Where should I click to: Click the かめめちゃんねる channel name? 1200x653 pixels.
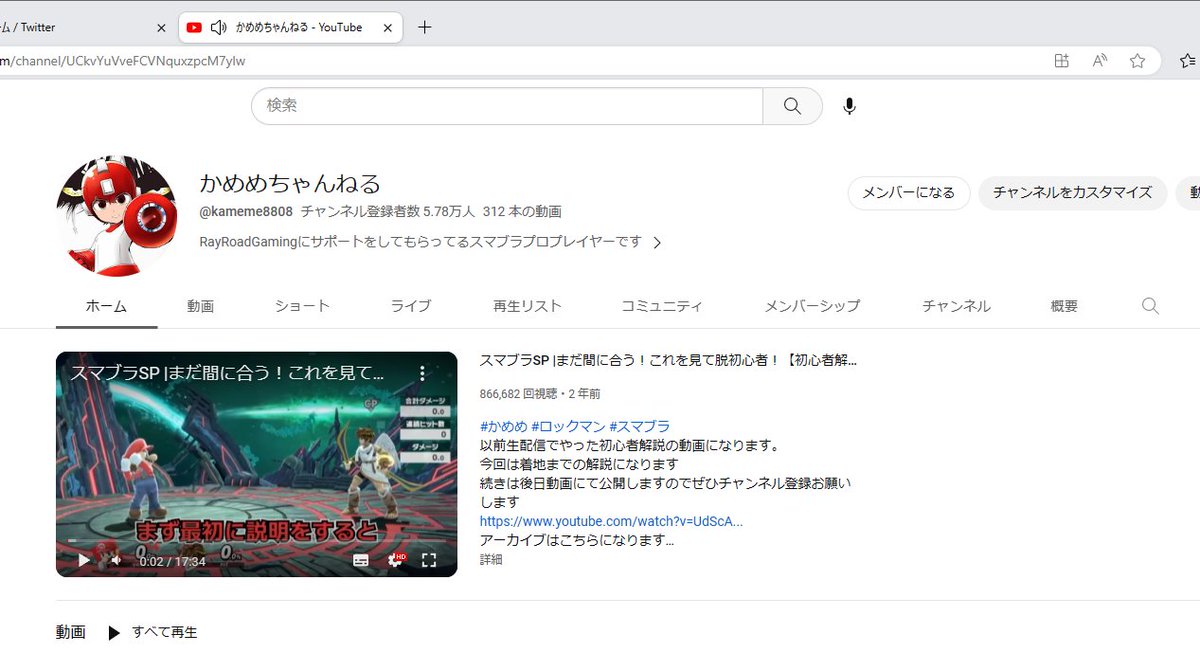coord(290,184)
